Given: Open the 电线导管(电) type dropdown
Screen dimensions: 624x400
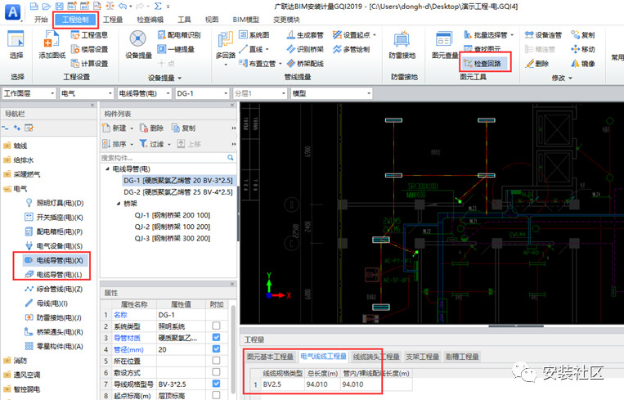Looking at the screenshot, I should click(144, 94).
